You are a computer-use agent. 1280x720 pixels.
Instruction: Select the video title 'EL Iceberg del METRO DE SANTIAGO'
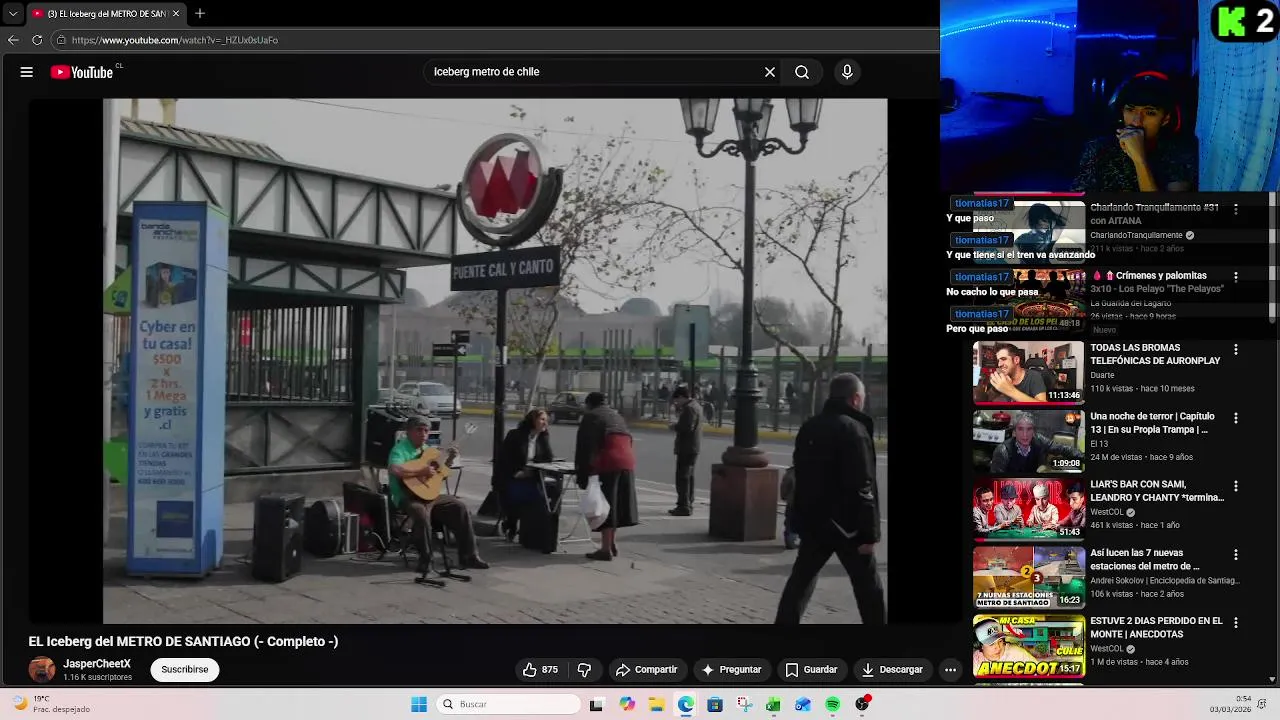click(184, 642)
